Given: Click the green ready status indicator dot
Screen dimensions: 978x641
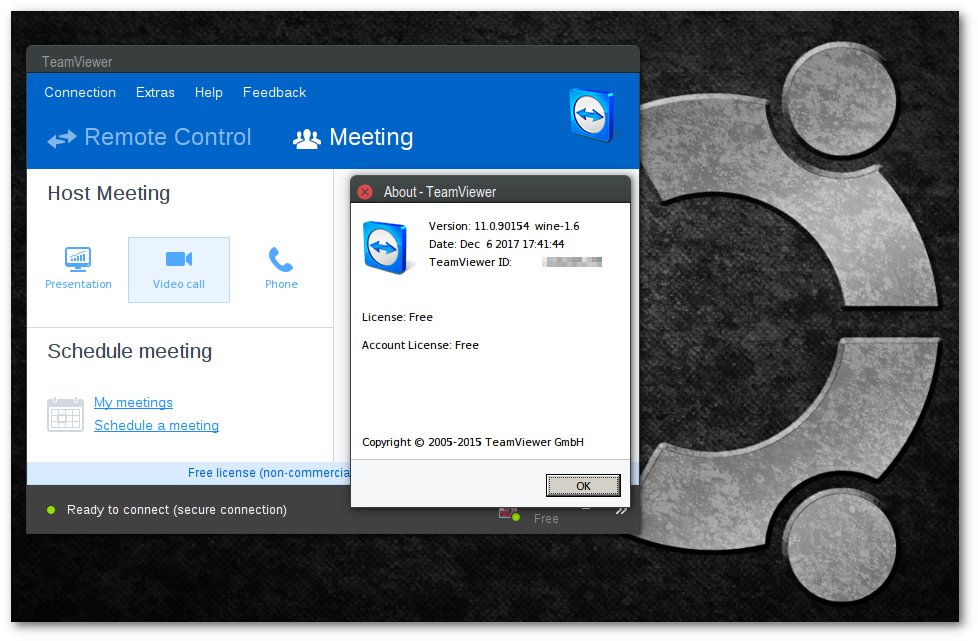Looking at the screenshot, I should [51, 510].
